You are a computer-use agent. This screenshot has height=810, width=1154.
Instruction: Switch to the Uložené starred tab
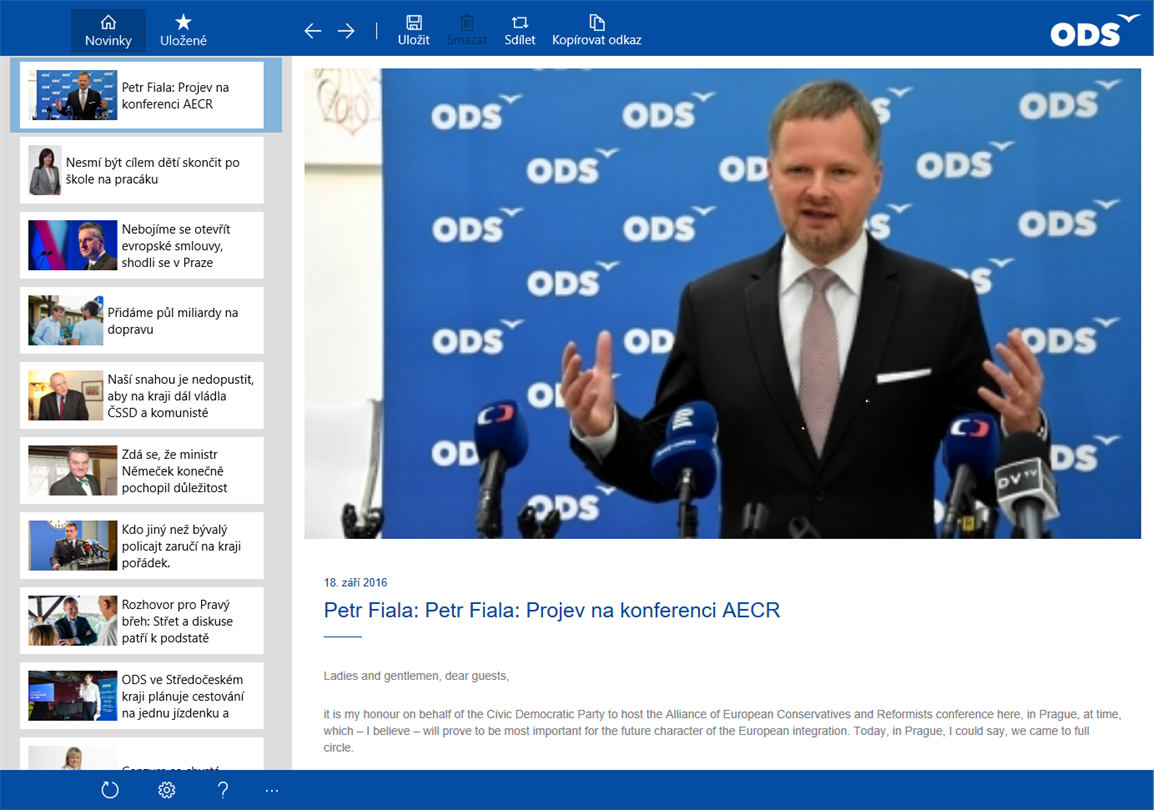(x=183, y=31)
